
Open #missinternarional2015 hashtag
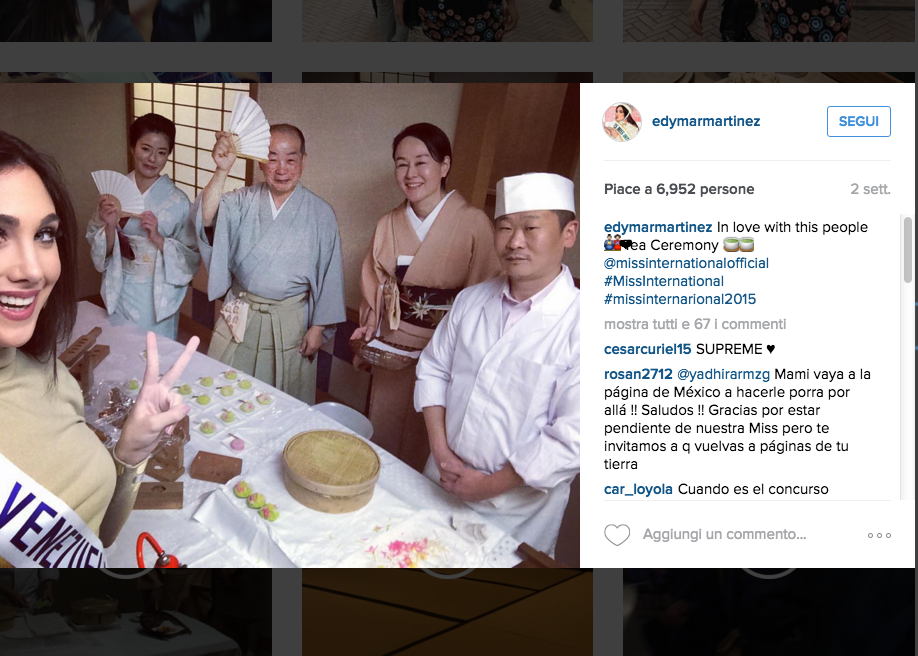tap(680, 299)
